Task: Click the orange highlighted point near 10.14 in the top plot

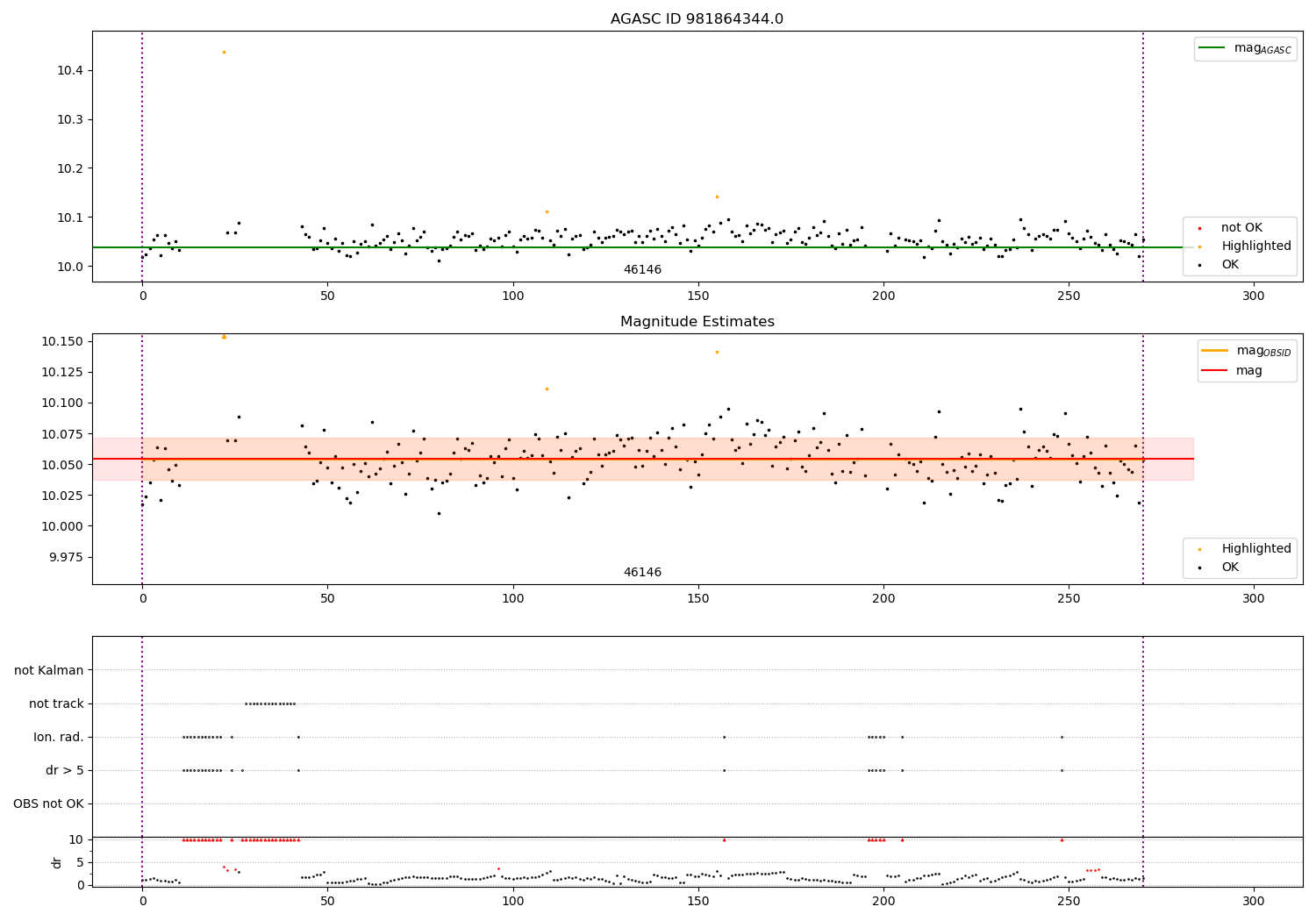Action: coord(717,196)
